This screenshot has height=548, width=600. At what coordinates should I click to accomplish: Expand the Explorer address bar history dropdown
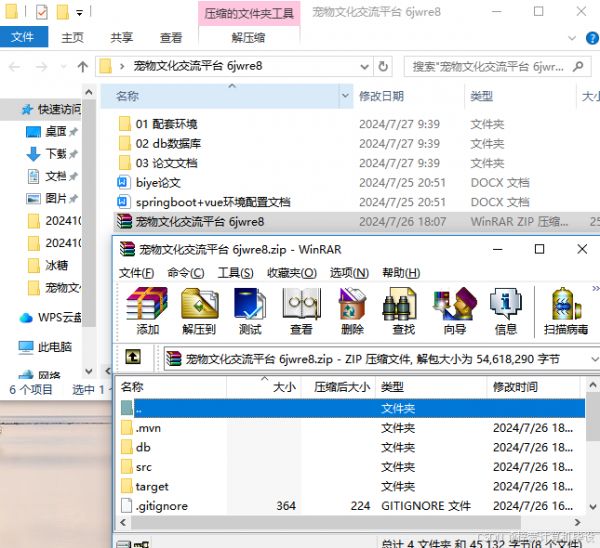click(x=365, y=67)
